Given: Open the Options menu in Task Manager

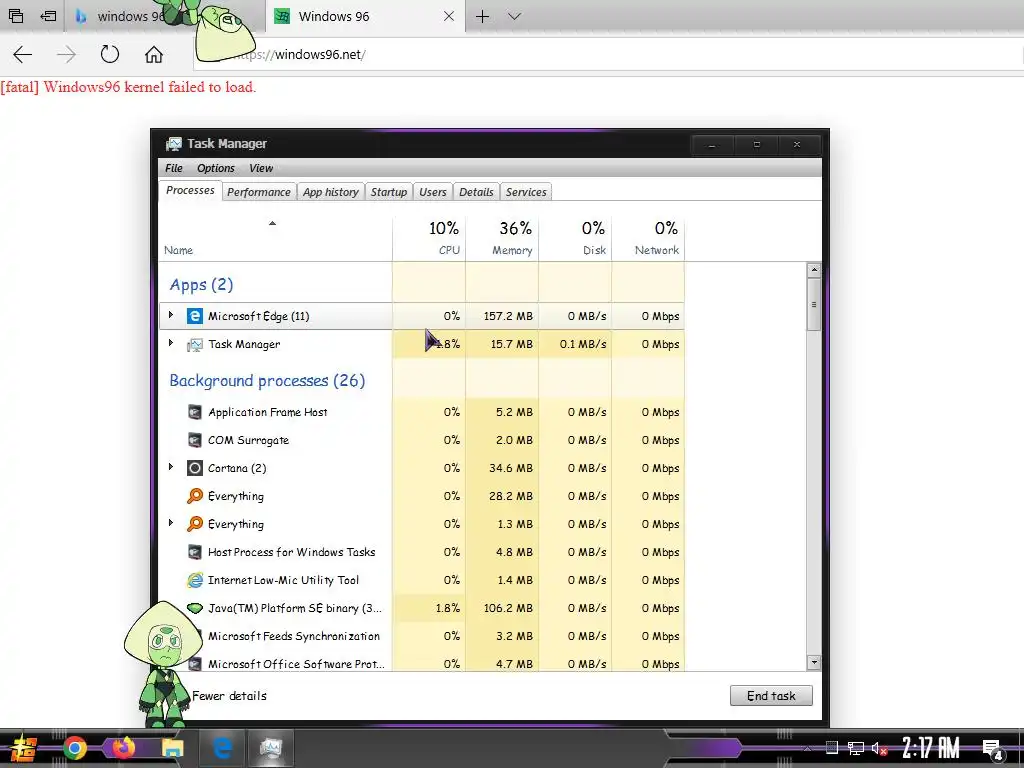Looking at the screenshot, I should click(x=216, y=168).
